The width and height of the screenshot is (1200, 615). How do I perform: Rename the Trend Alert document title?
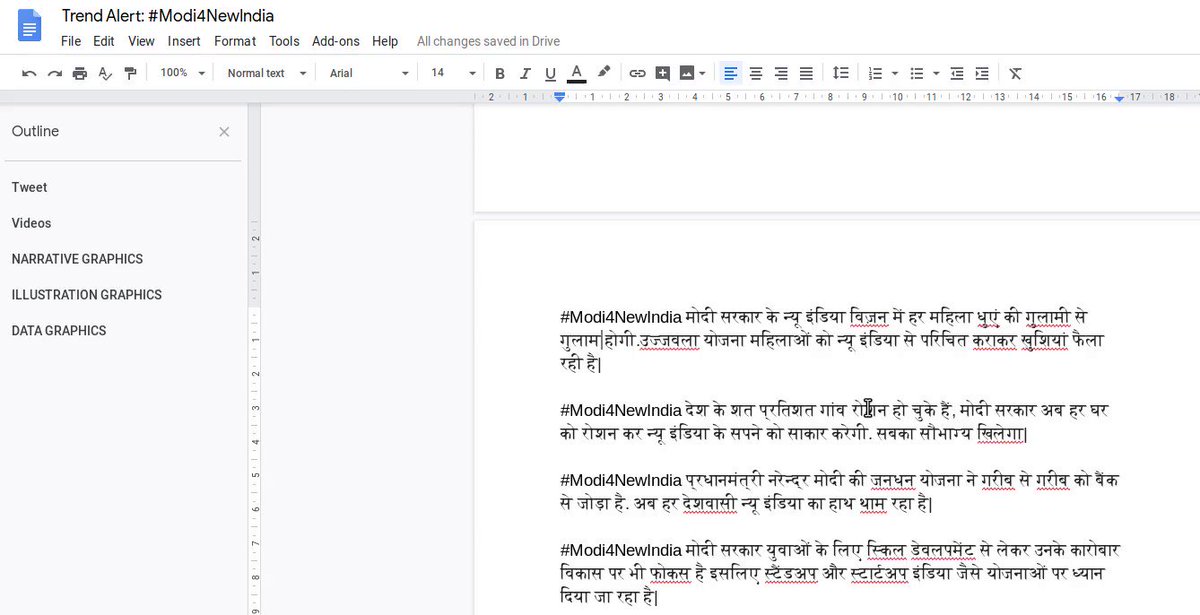[x=168, y=16]
